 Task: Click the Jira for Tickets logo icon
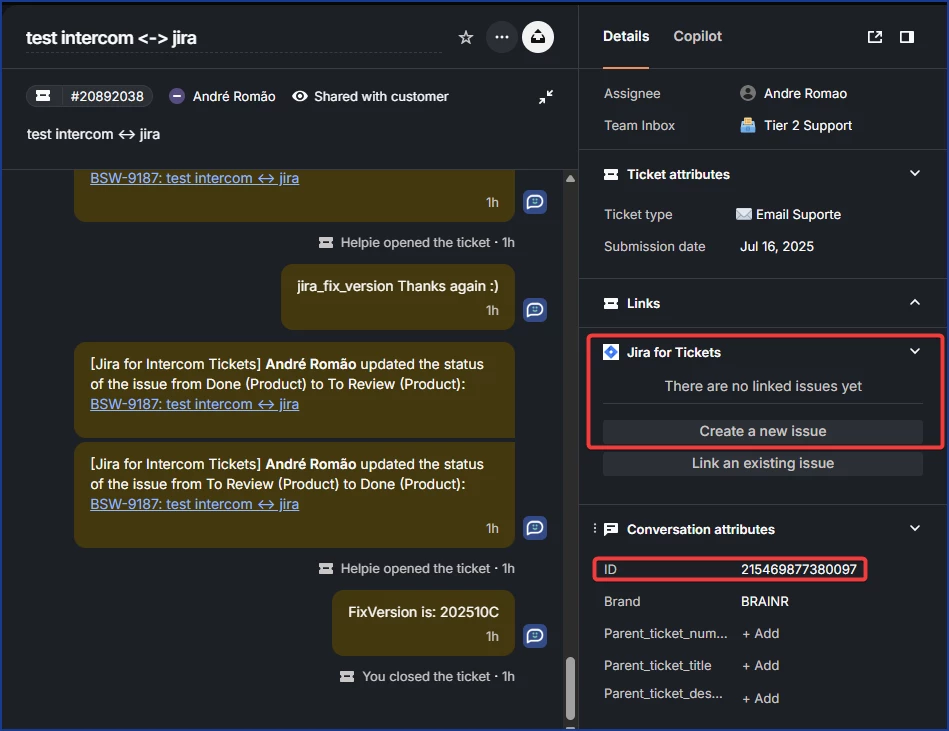point(611,352)
